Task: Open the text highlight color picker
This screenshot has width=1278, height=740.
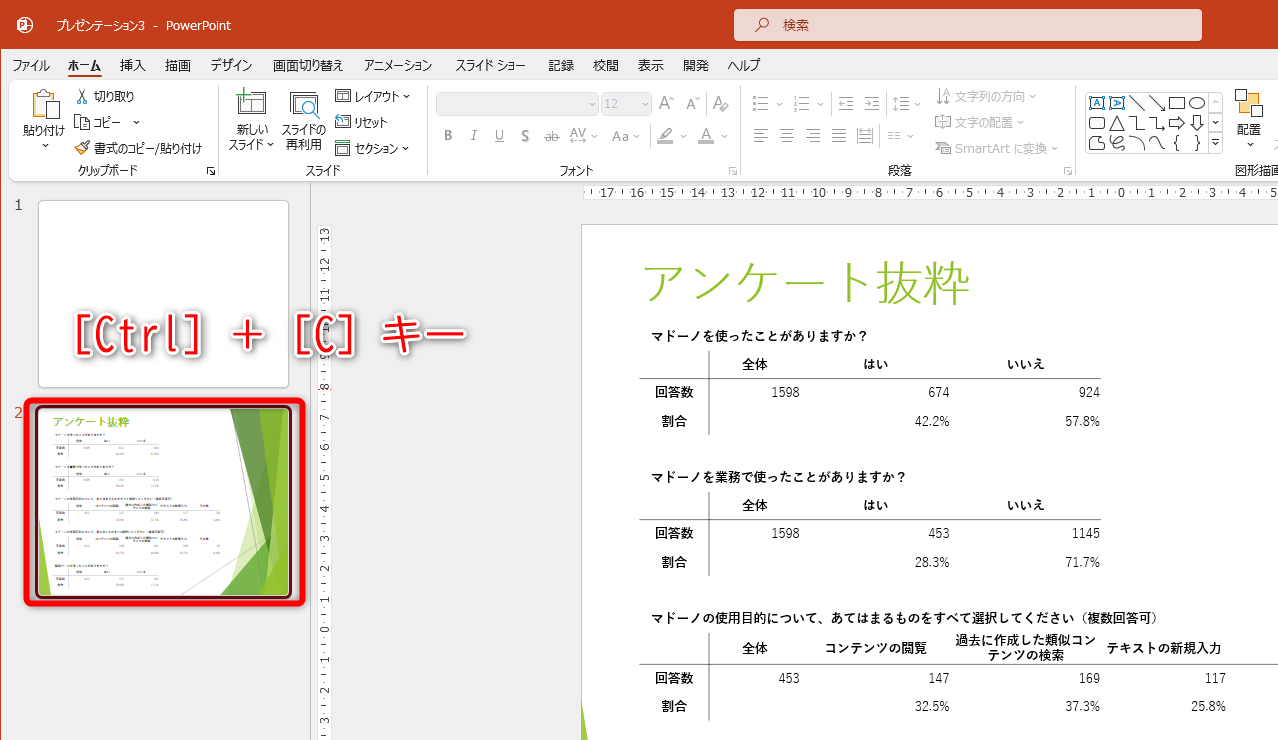Action: (x=667, y=136)
